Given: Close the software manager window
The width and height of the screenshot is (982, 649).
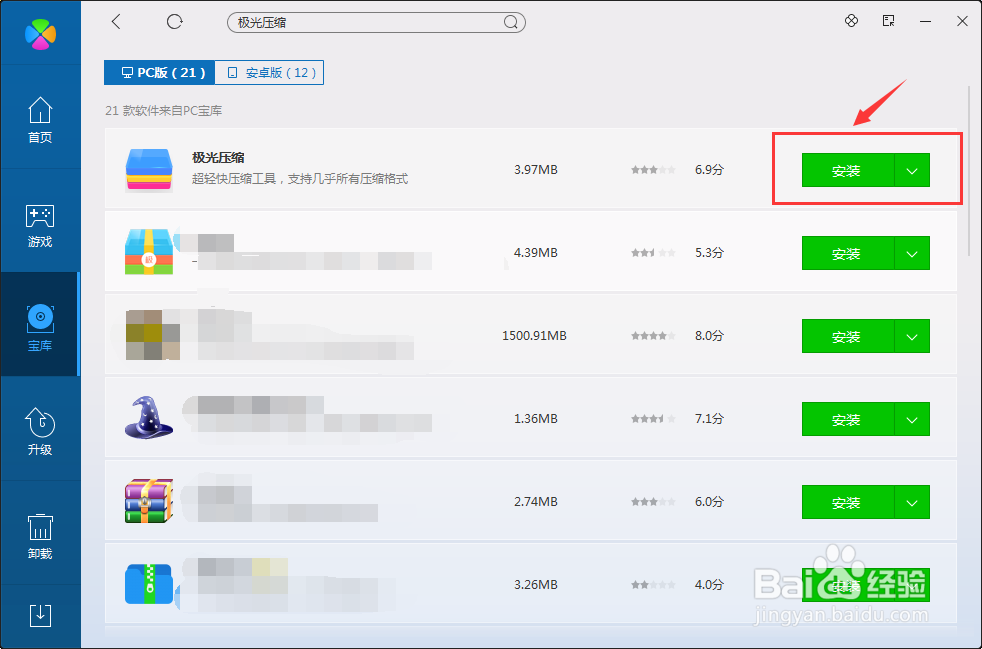Looking at the screenshot, I should (963, 21).
